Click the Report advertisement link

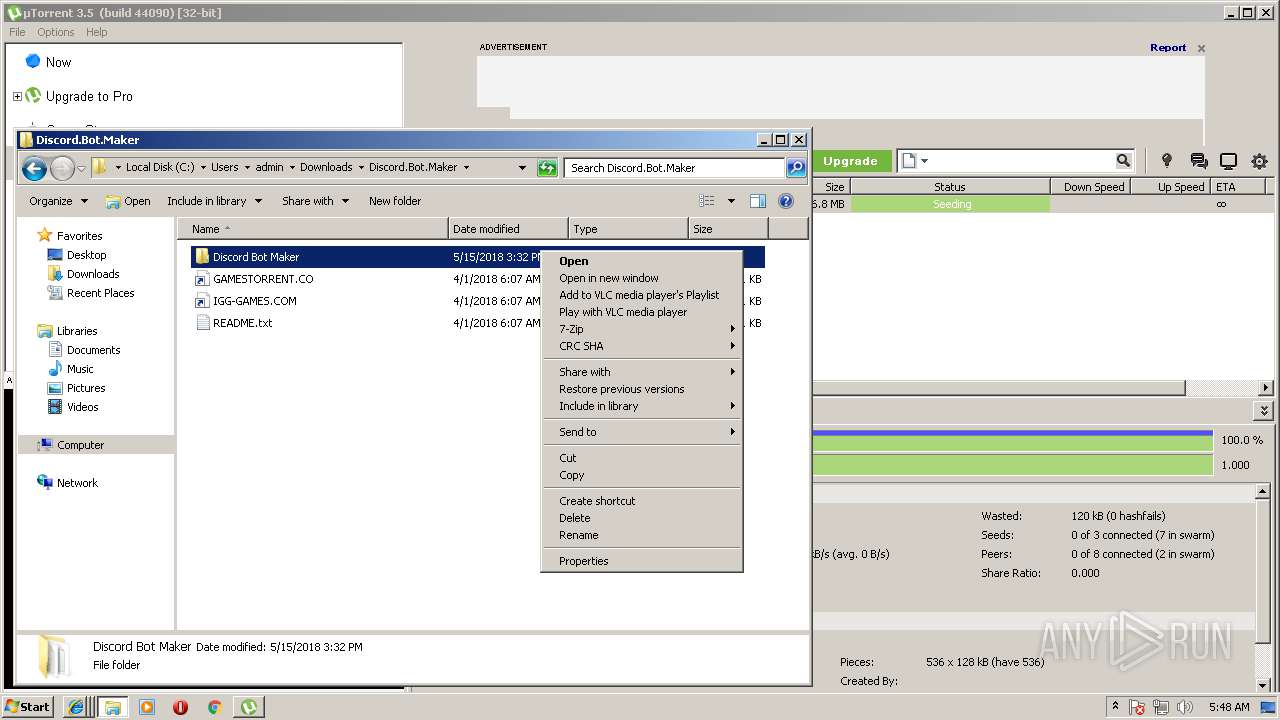[x=1168, y=47]
